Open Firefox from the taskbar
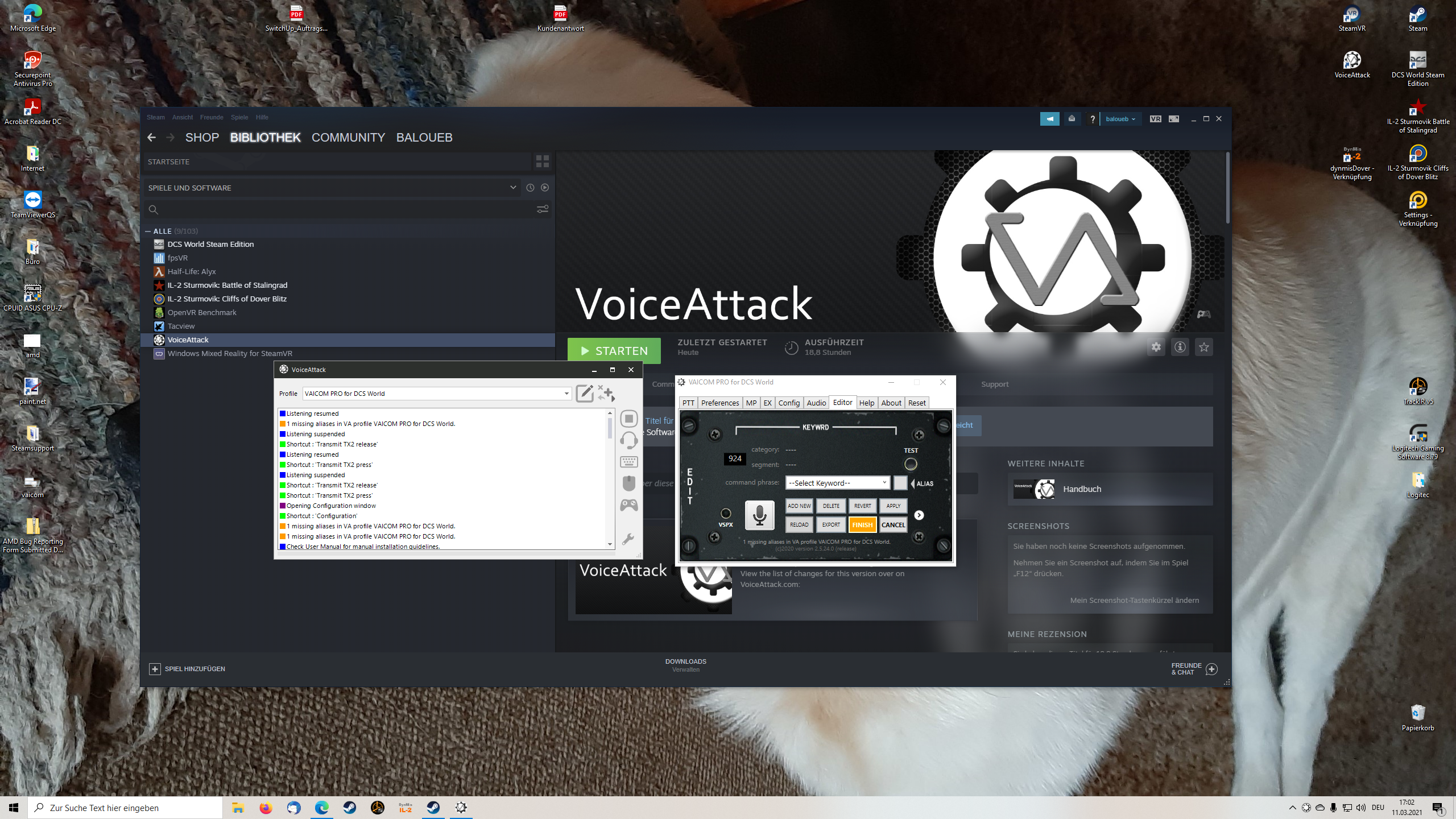 click(266, 808)
